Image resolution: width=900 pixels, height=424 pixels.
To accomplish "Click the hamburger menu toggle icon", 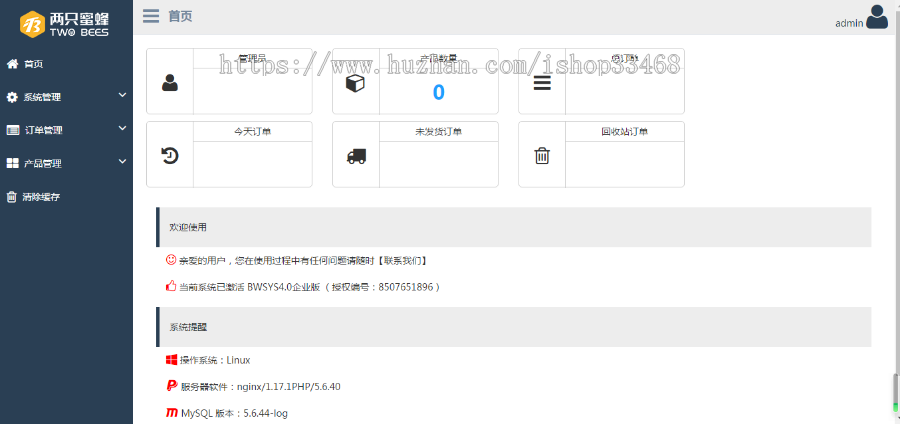I will [x=151, y=16].
